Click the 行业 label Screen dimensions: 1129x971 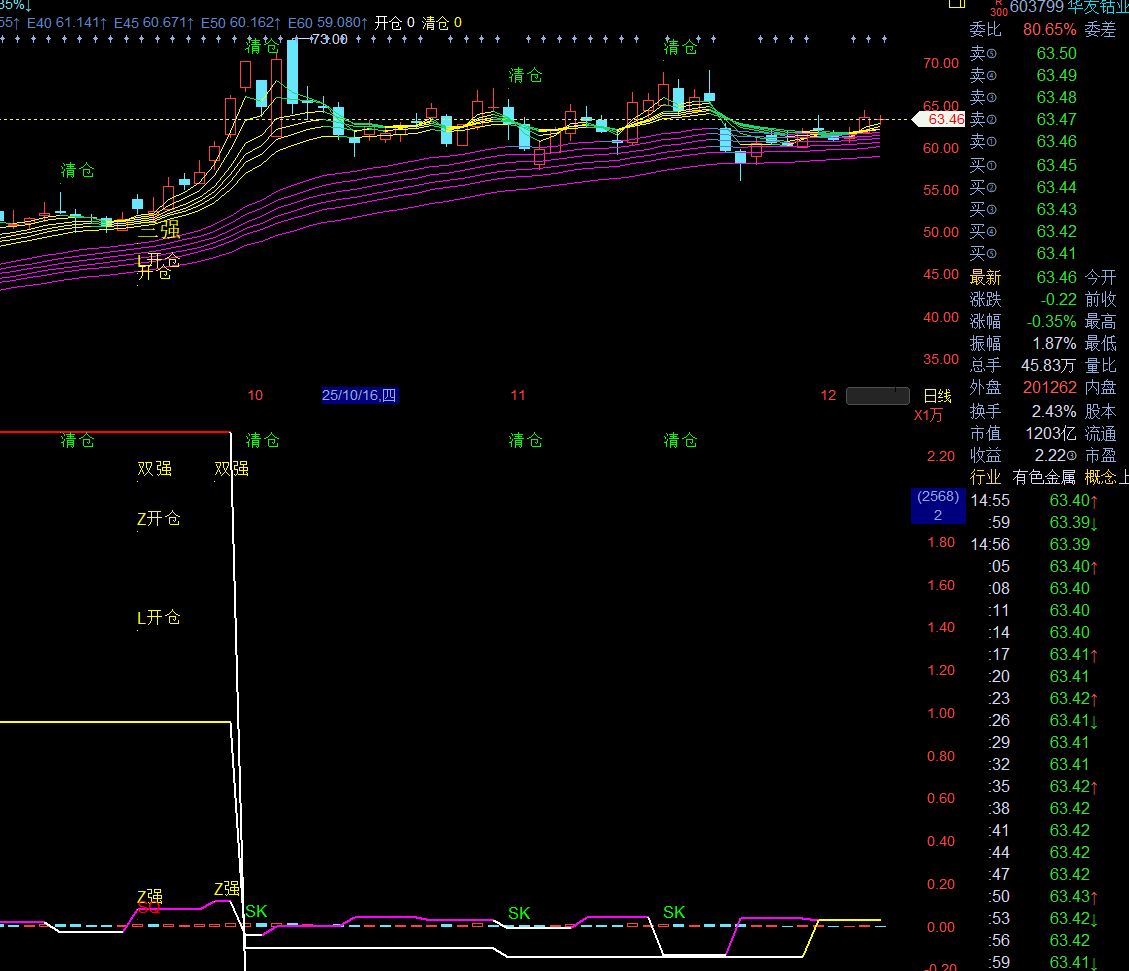click(985, 477)
